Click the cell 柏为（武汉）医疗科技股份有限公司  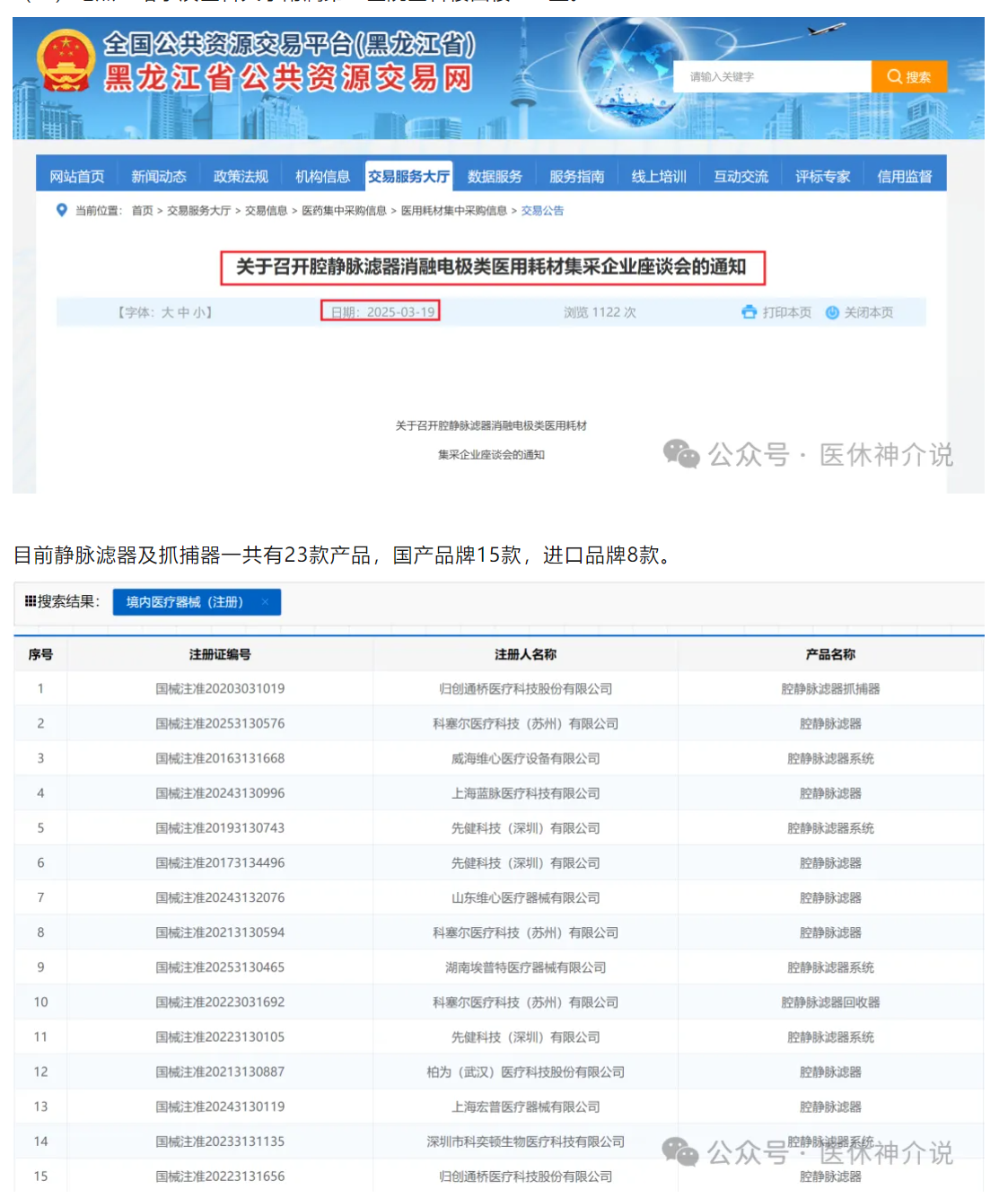(x=525, y=1072)
